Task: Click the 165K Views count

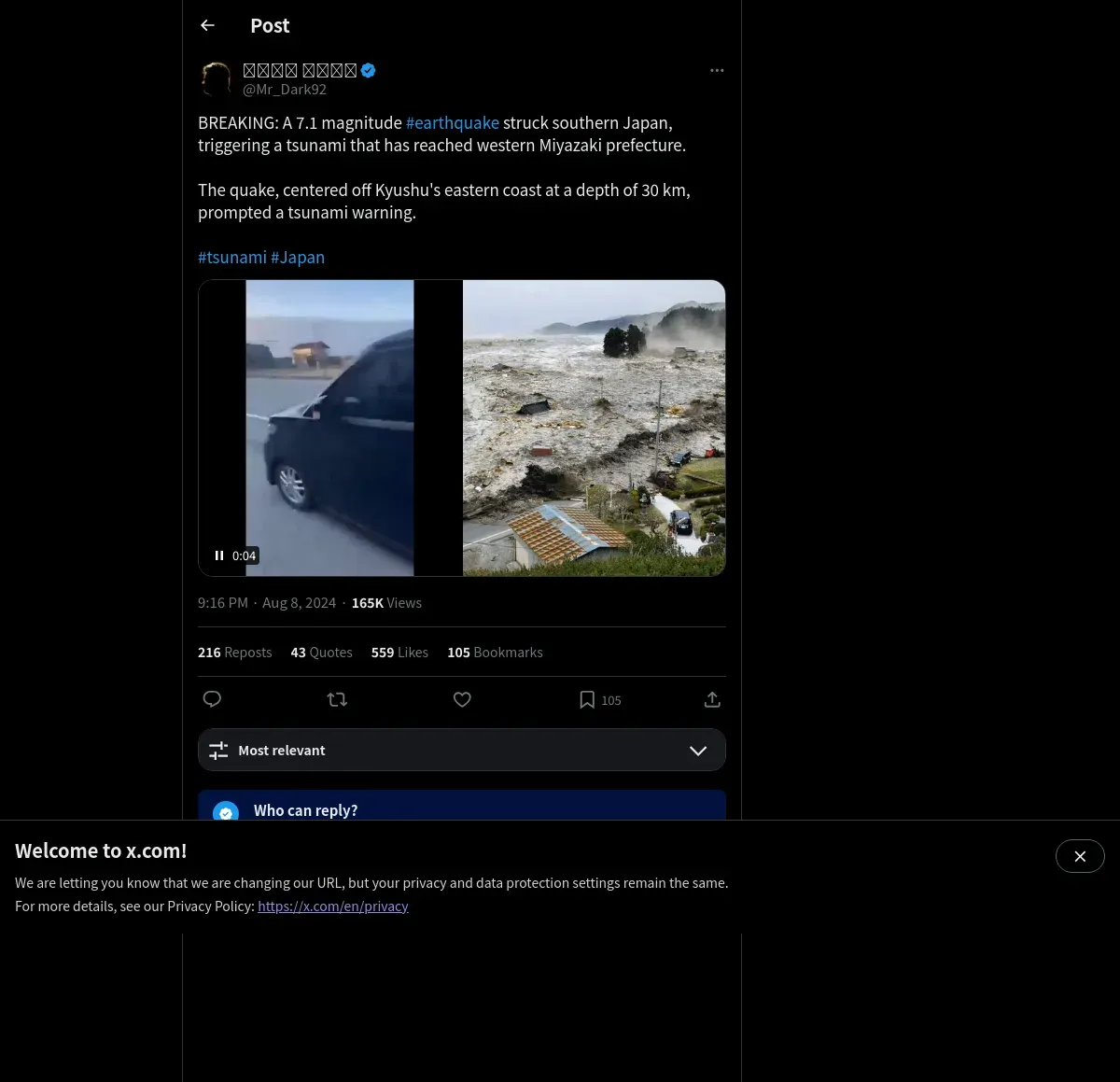Action: tap(386, 603)
